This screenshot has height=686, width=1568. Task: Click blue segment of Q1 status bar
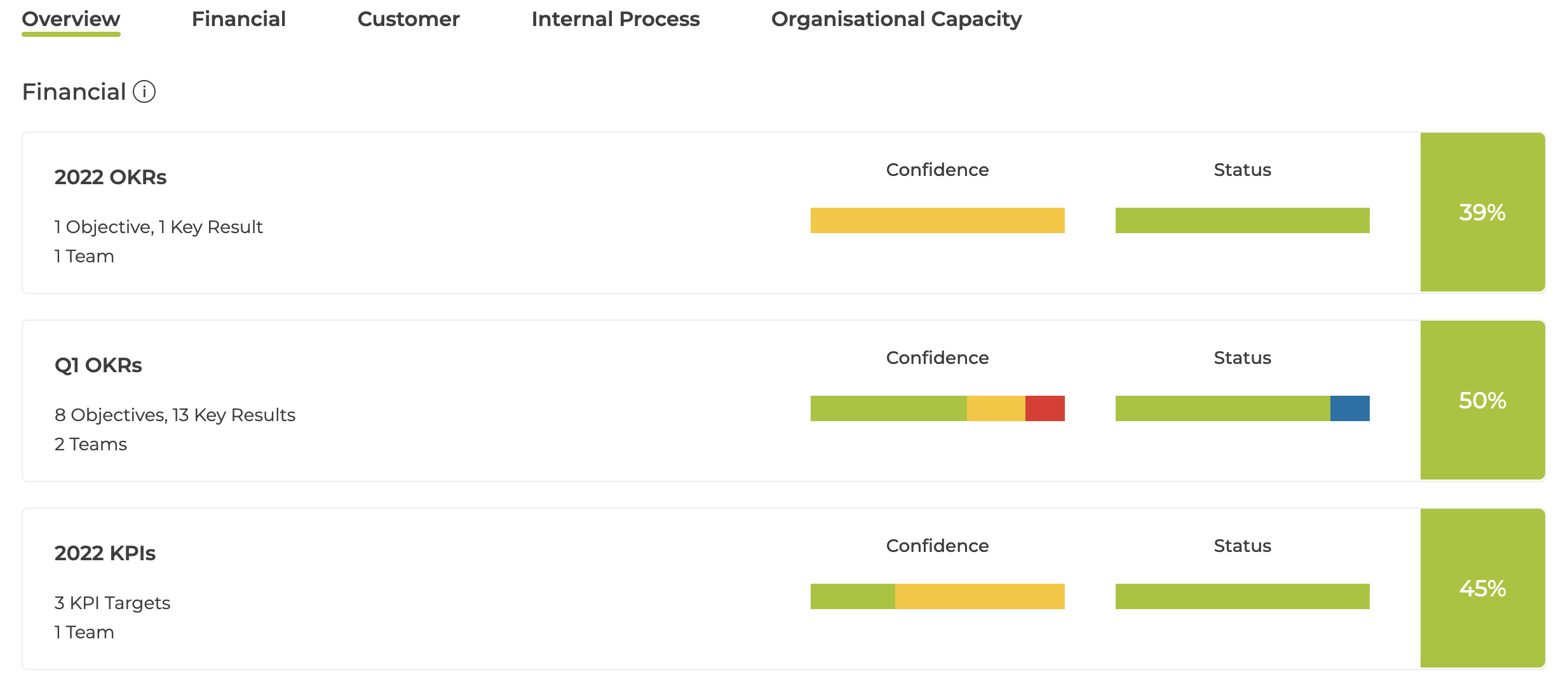point(1350,408)
